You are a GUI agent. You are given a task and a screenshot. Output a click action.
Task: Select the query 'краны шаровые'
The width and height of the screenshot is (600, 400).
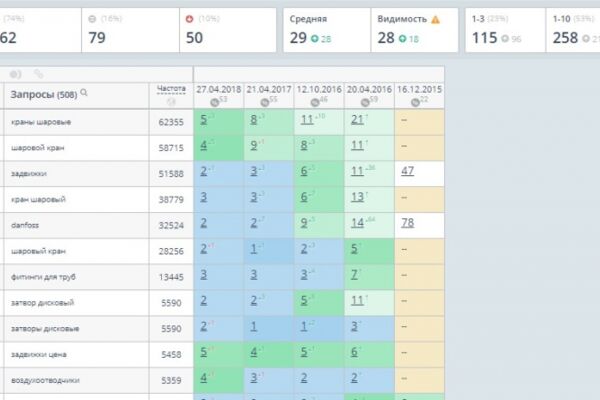(x=41, y=122)
